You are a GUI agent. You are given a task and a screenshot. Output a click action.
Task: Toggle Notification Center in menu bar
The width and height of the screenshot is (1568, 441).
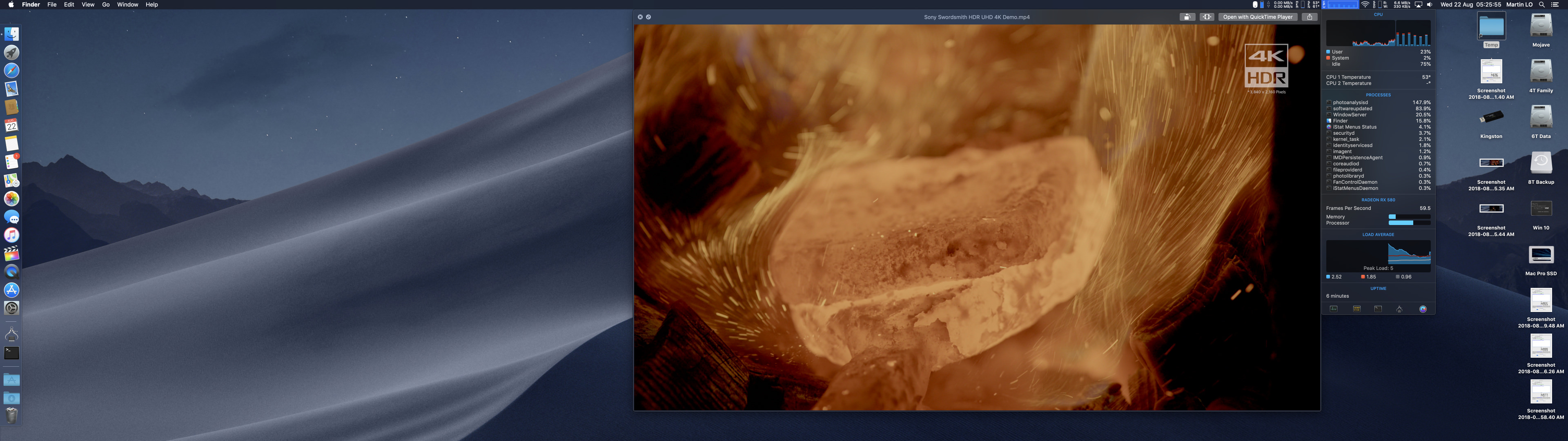click(x=1555, y=4)
